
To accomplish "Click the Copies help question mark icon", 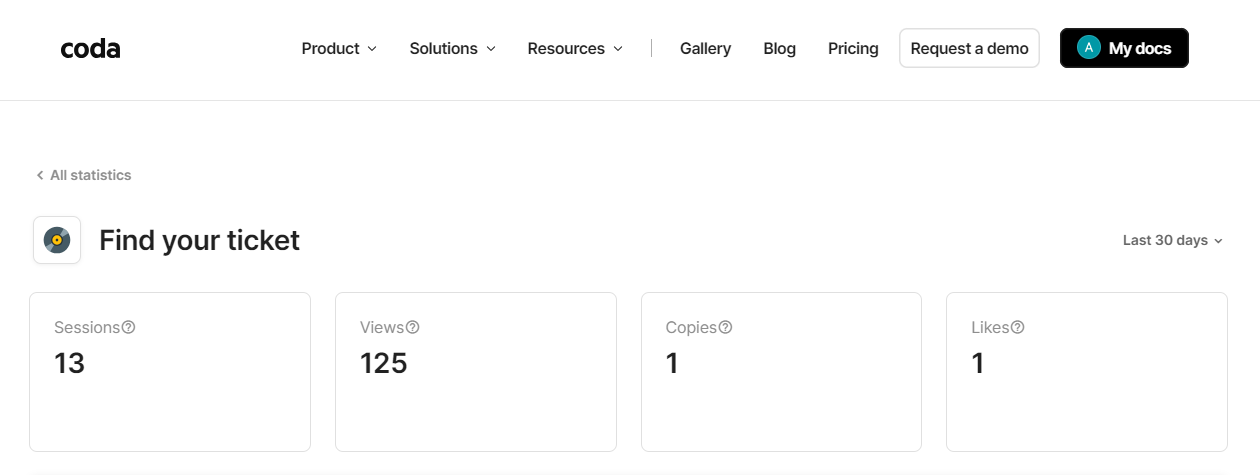I will [x=725, y=327].
